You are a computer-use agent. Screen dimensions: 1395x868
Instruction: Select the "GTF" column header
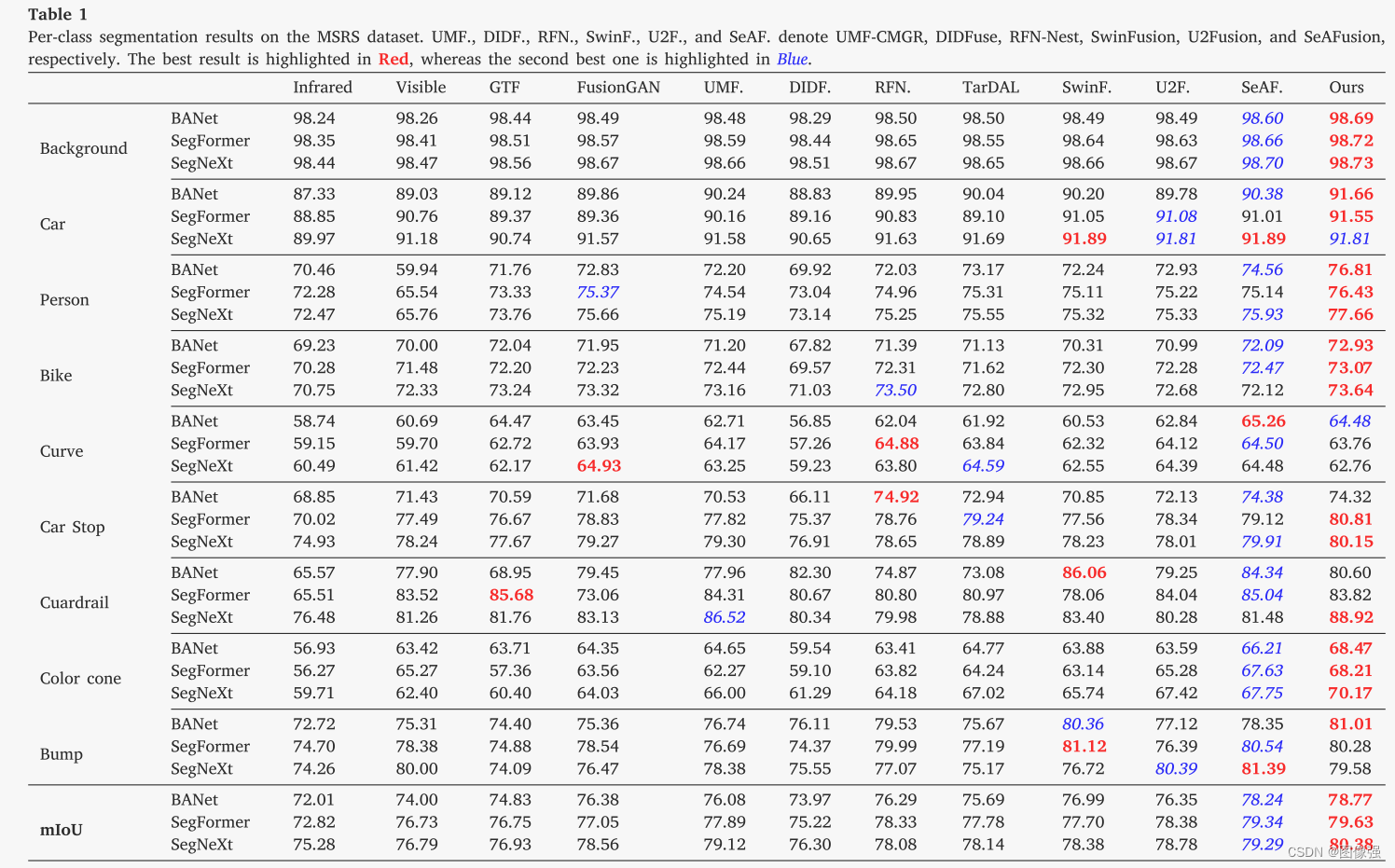coord(504,88)
